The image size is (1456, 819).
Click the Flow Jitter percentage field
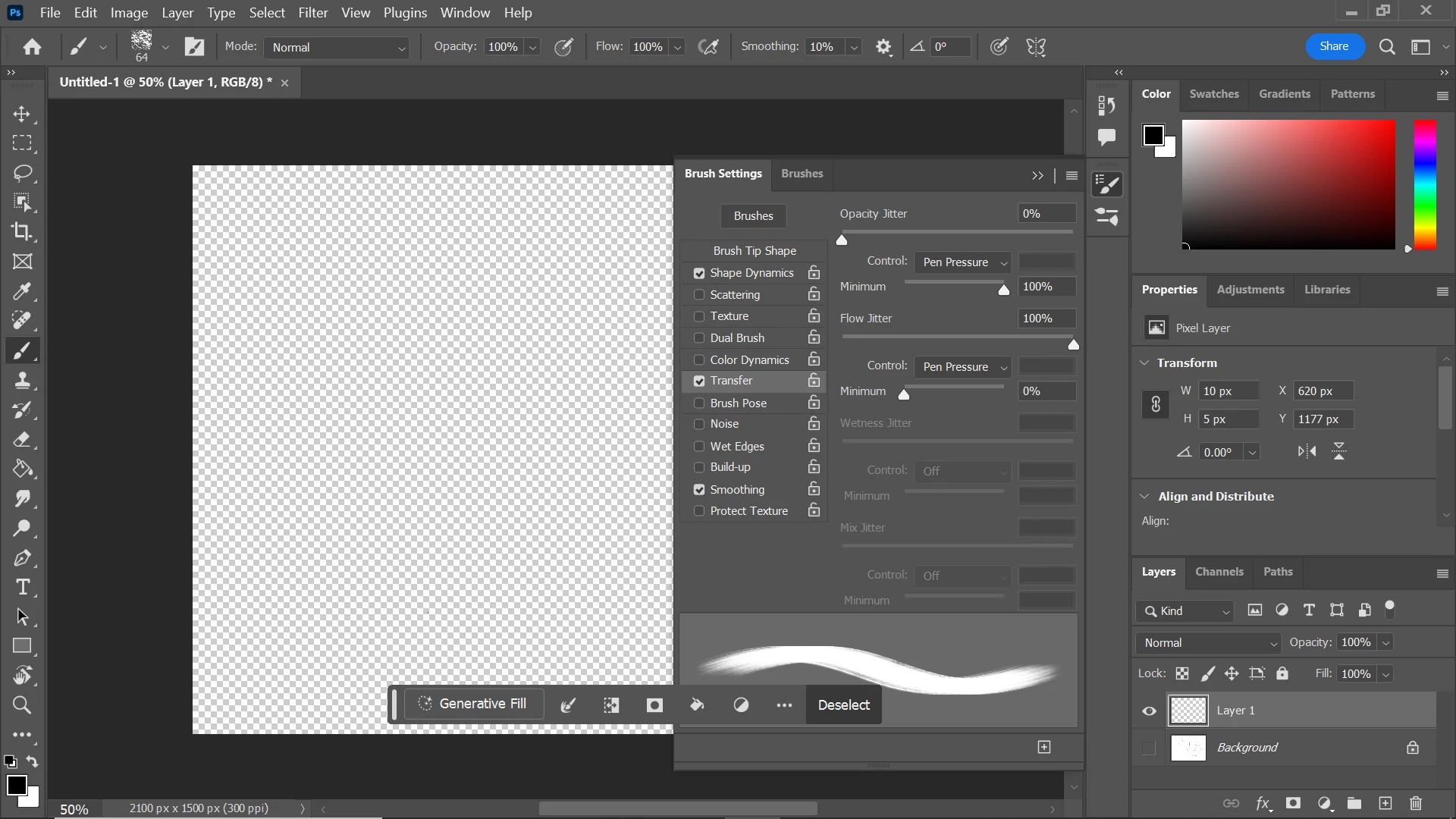coord(1046,318)
